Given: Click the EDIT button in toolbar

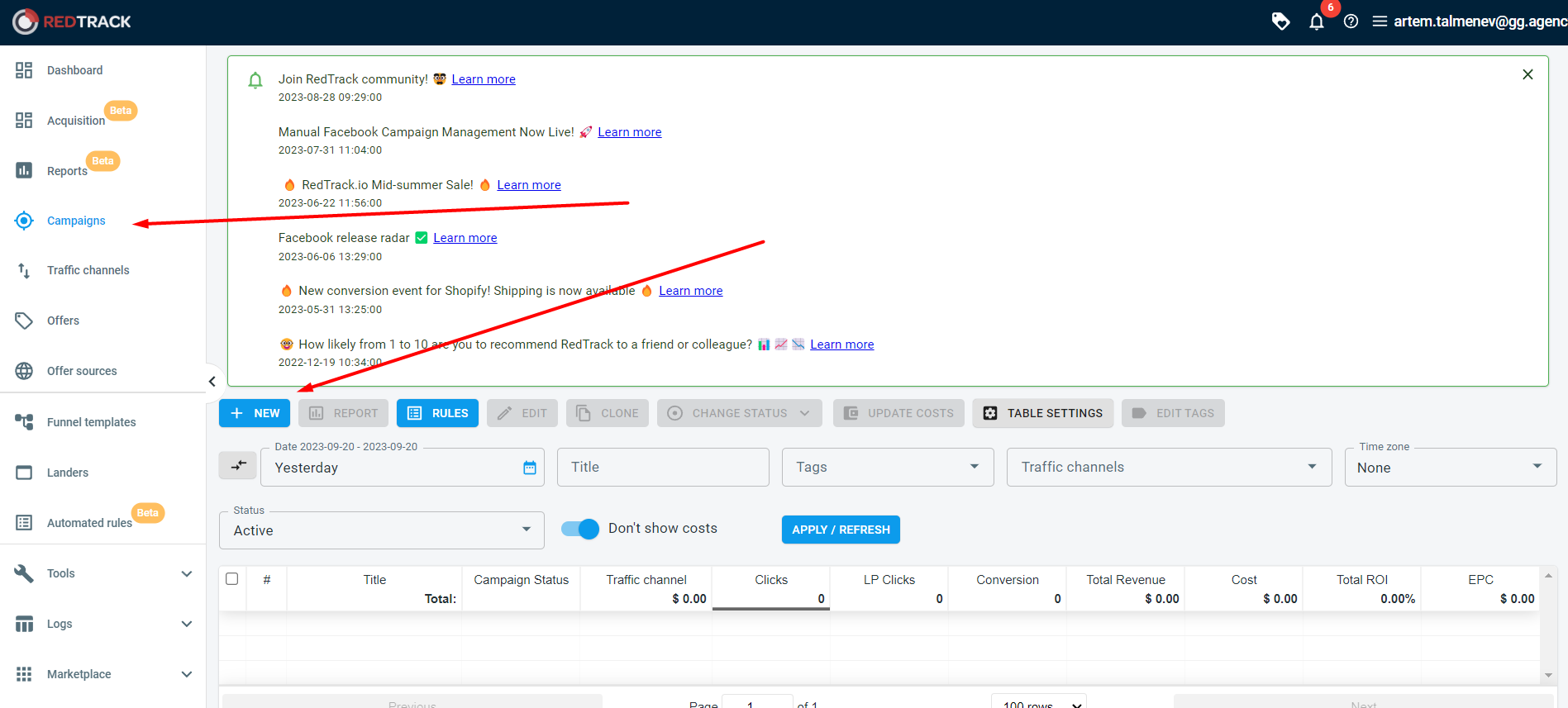Looking at the screenshot, I should (x=522, y=413).
